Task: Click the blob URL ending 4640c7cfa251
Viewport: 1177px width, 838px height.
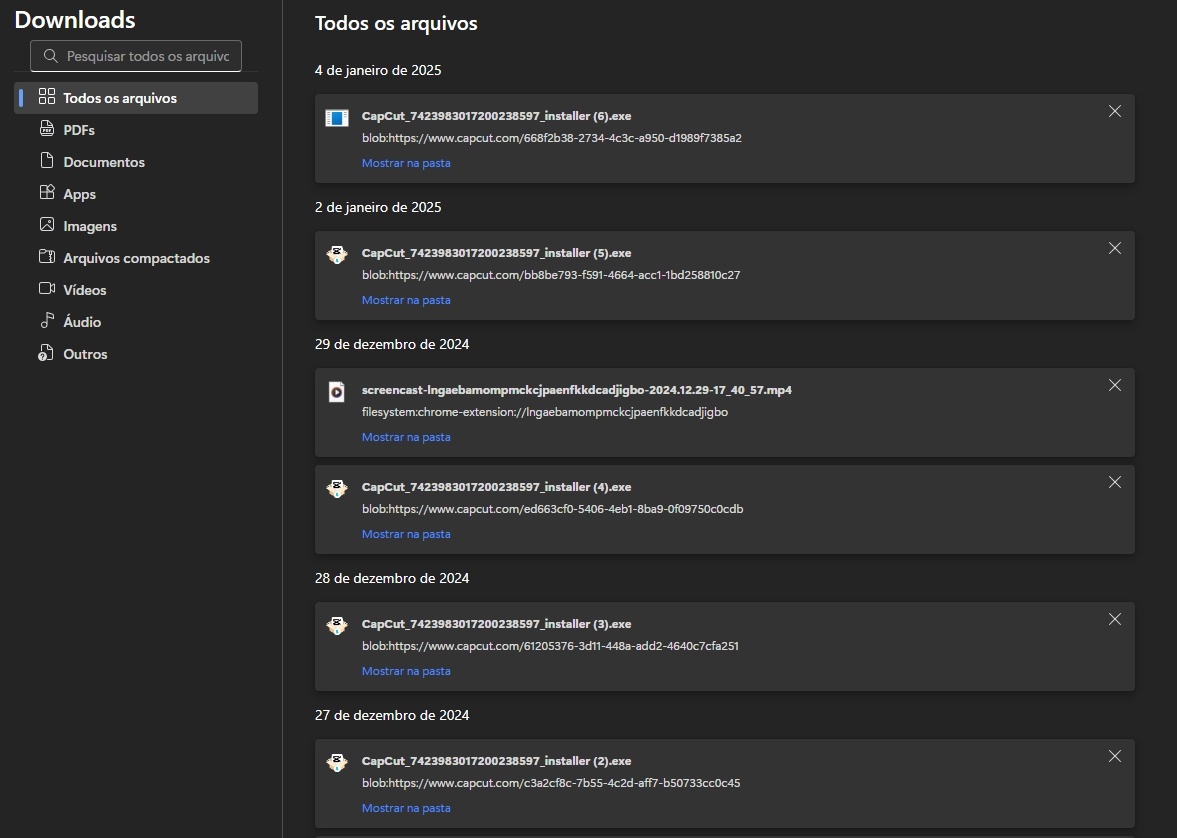Action: tap(550, 646)
